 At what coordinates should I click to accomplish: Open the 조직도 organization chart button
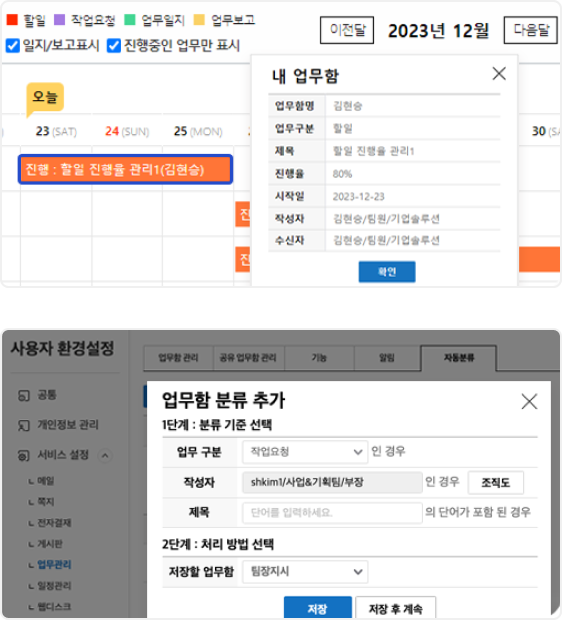coord(496,482)
